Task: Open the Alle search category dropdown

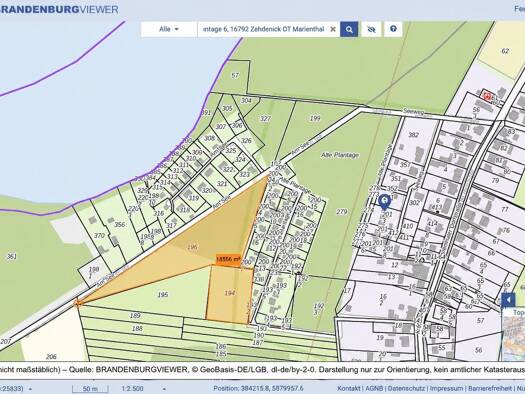Action: click(169, 29)
